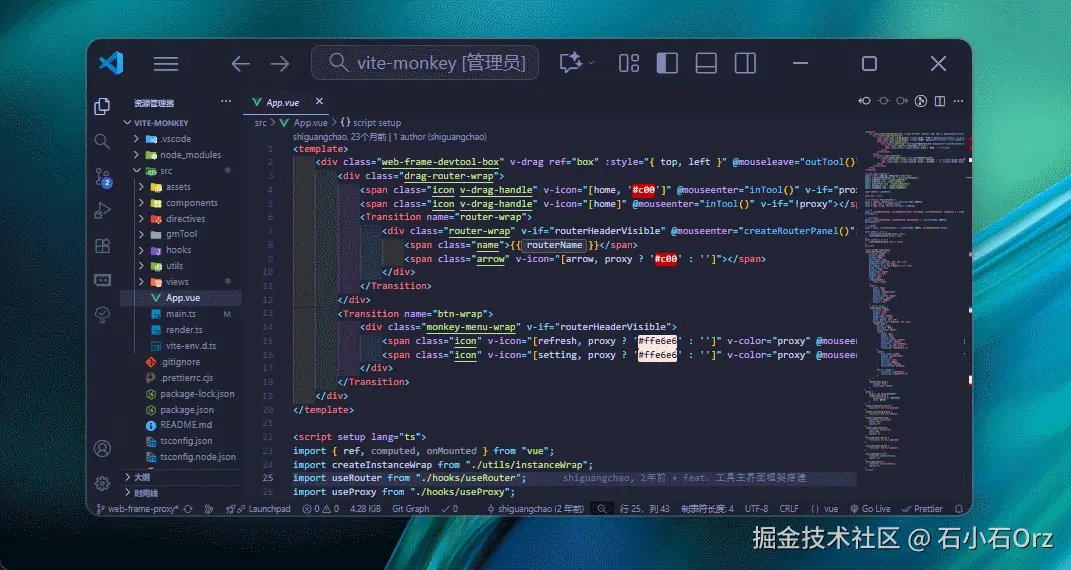Toggle the primary side bar visibility
Viewport: 1071px width, 570px height.
pyautogui.click(x=667, y=63)
